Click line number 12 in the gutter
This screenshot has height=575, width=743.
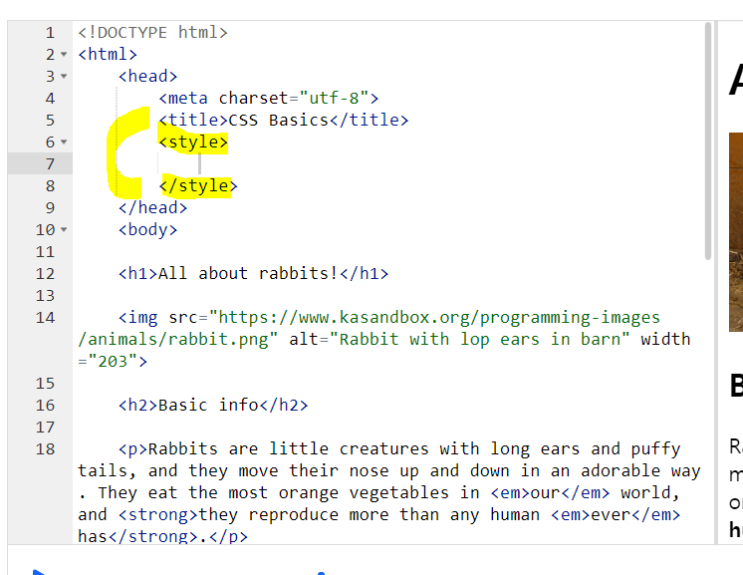click(45, 274)
